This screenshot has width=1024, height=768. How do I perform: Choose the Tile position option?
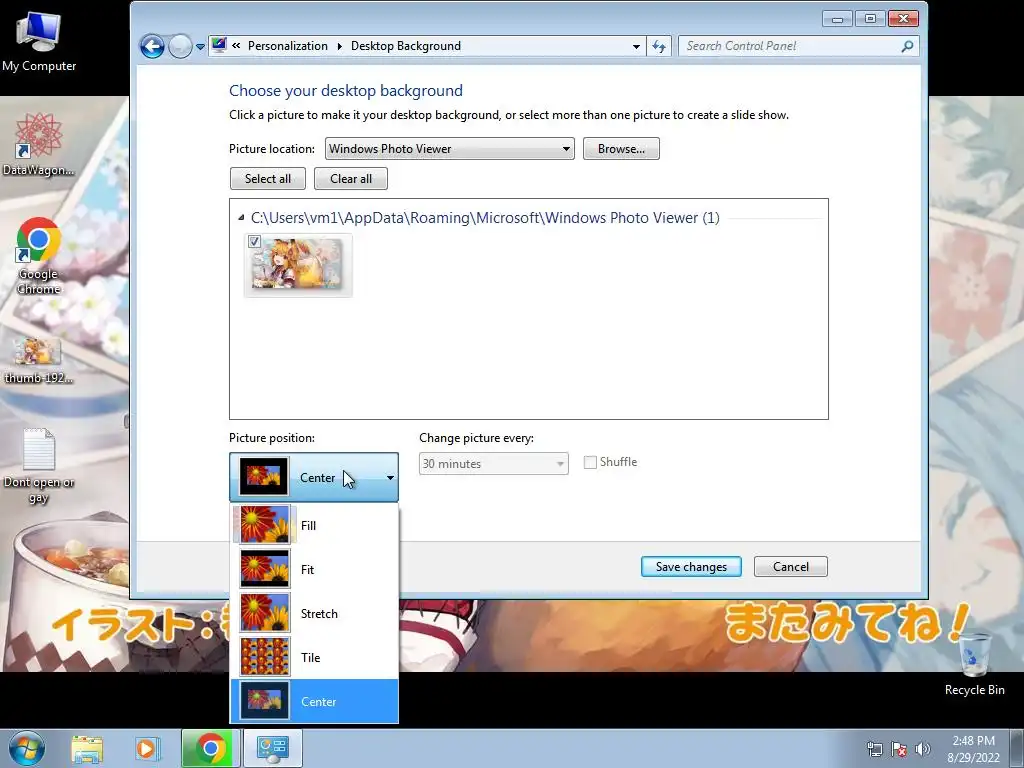click(x=314, y=658)
